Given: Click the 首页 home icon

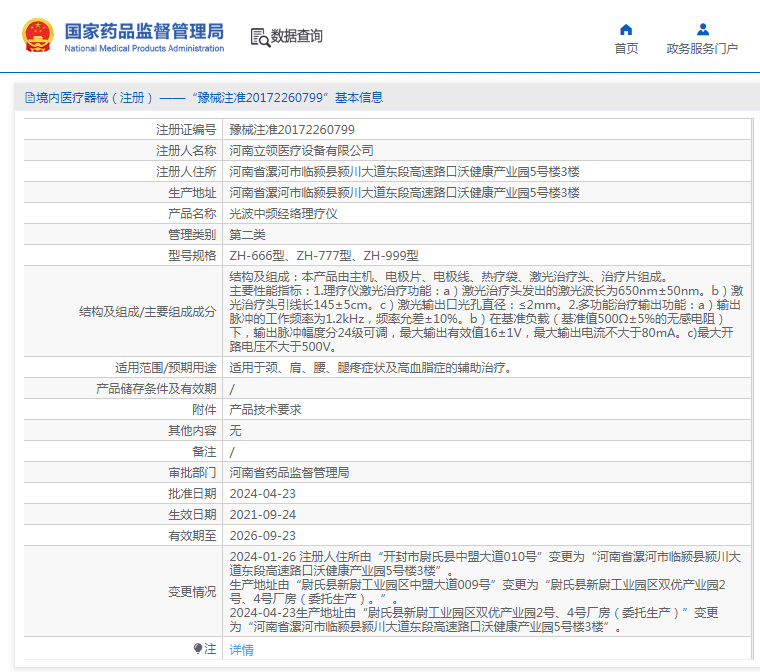Looking at the screenshot, I should point(626,30).
